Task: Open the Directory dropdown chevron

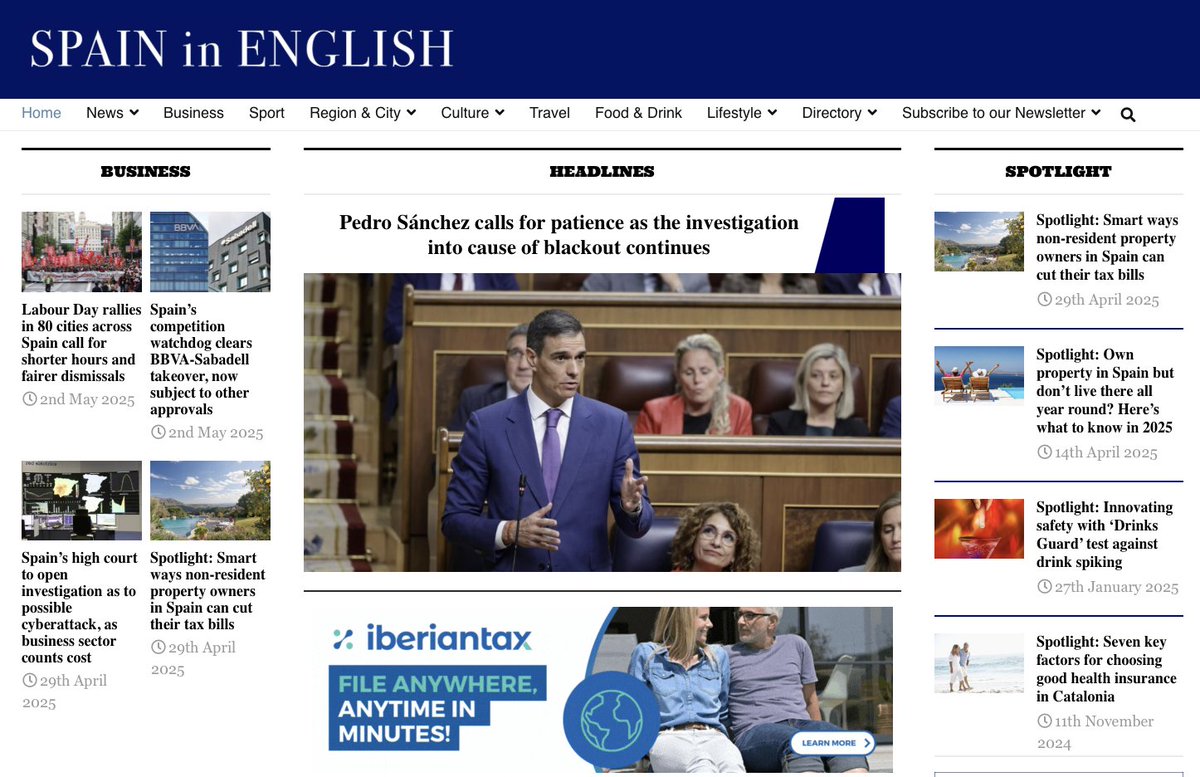Action: click(x=871, y=113)
